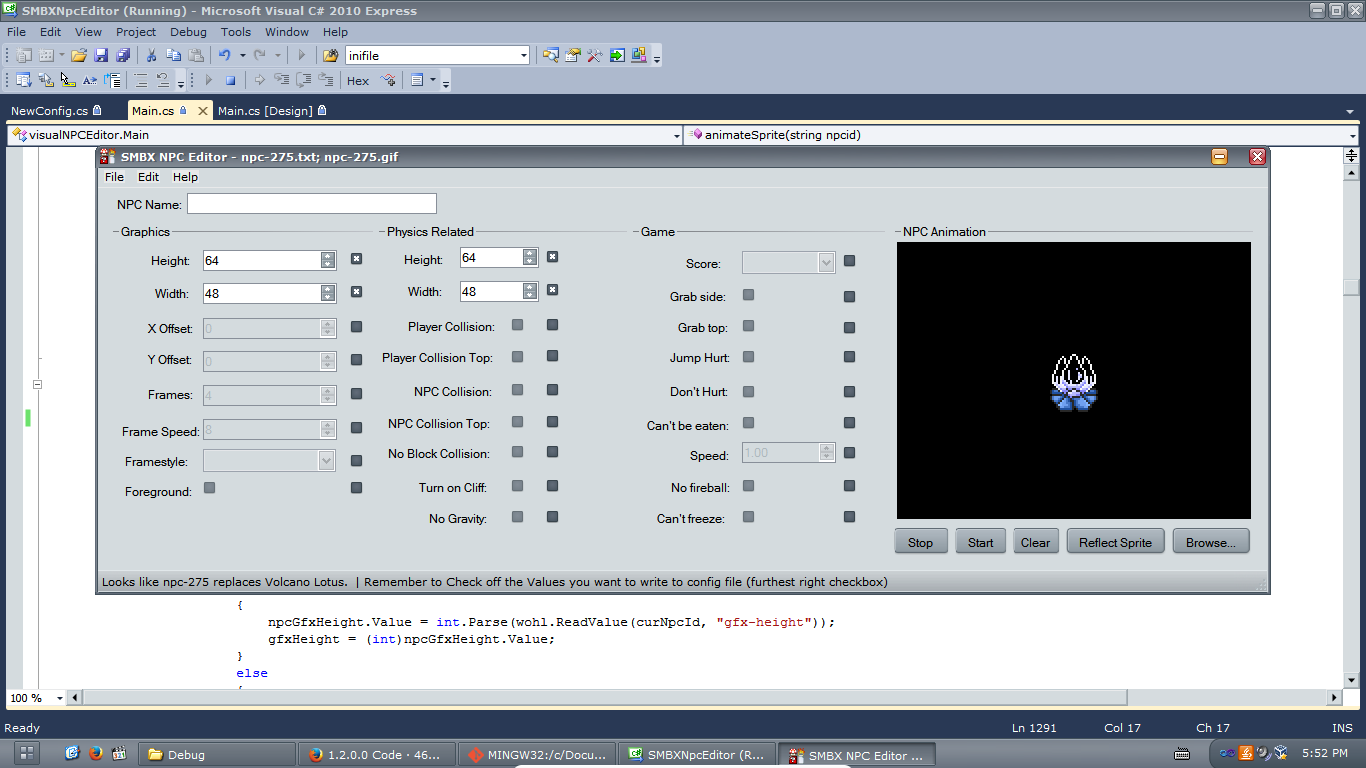1366x768 pixels.
Task: Toggle the No Gravity value checkbox
Action: point(517,517)
